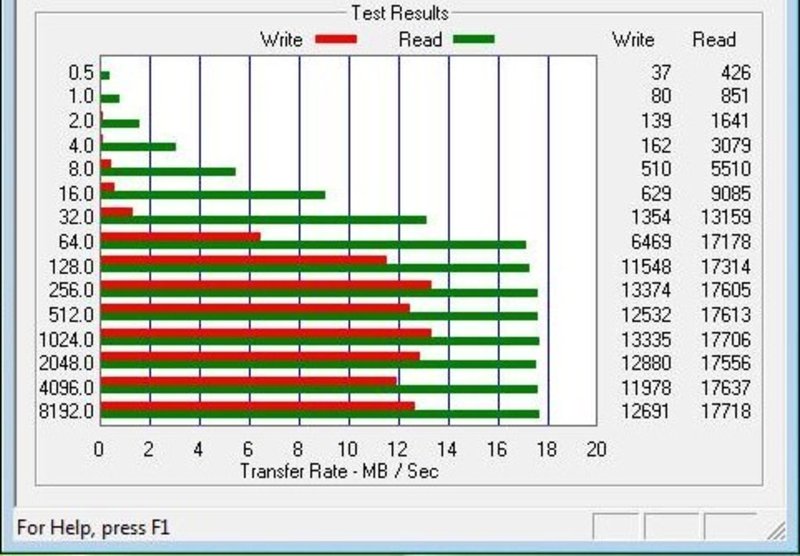Click the read value '17605'
800x556 pixels.
pyautogui.click(x=726, y=290)
